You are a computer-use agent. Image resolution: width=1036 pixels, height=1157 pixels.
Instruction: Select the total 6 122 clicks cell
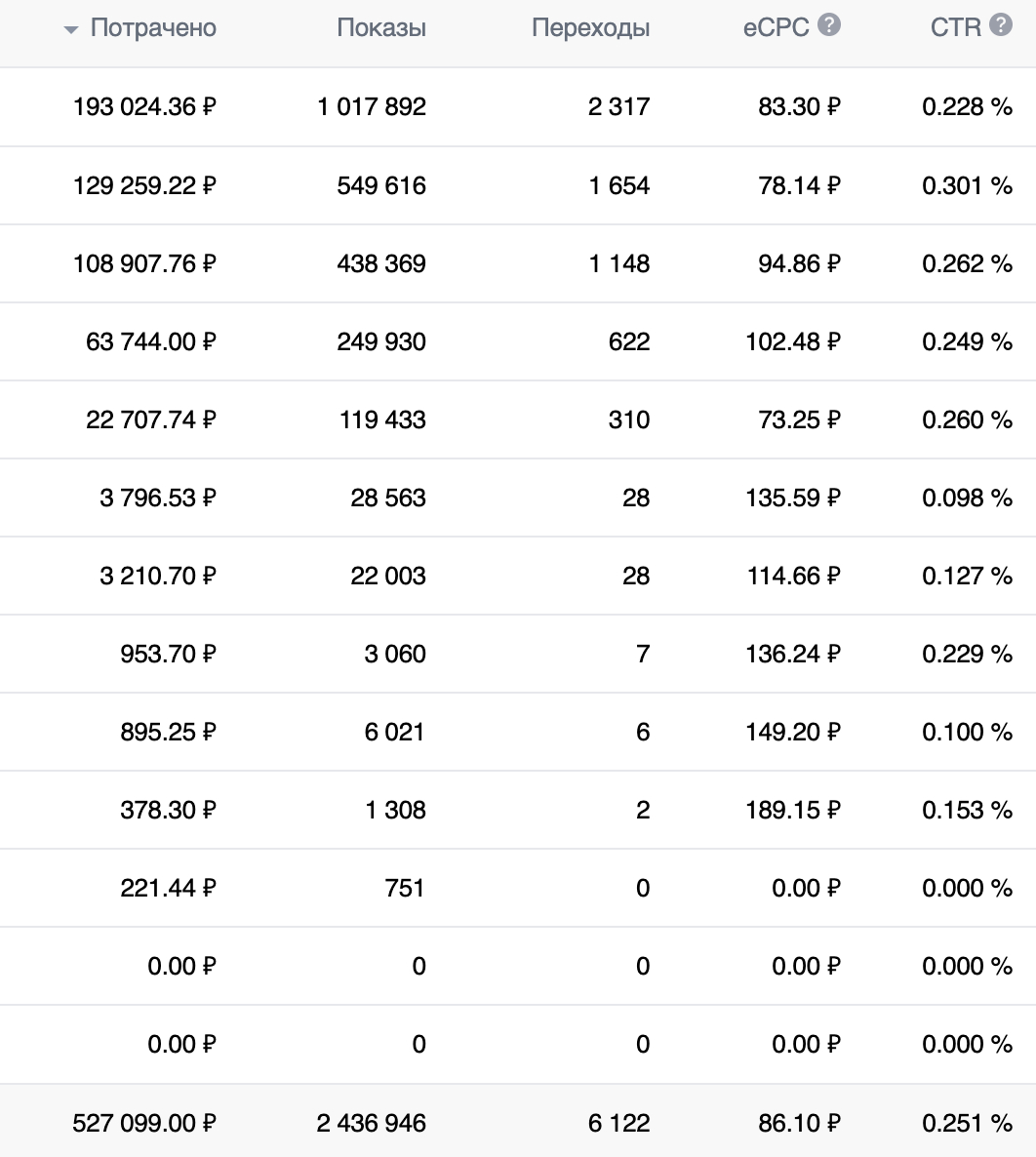618,1123
